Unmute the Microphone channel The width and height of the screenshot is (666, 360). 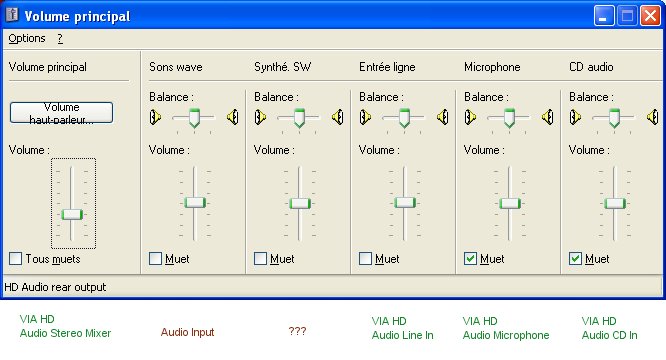click(470, 259)
